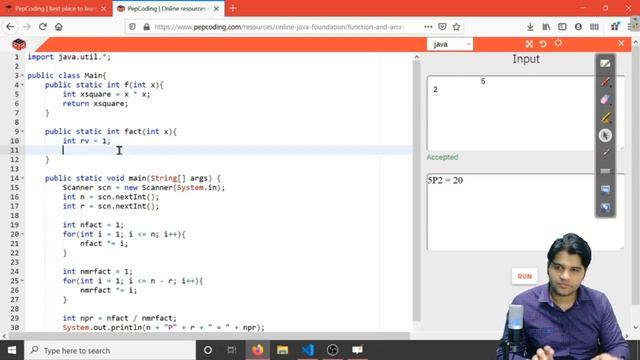Open the java language dropdown
The height and width of the screenshot is (360, 640).
click(450, 44)
